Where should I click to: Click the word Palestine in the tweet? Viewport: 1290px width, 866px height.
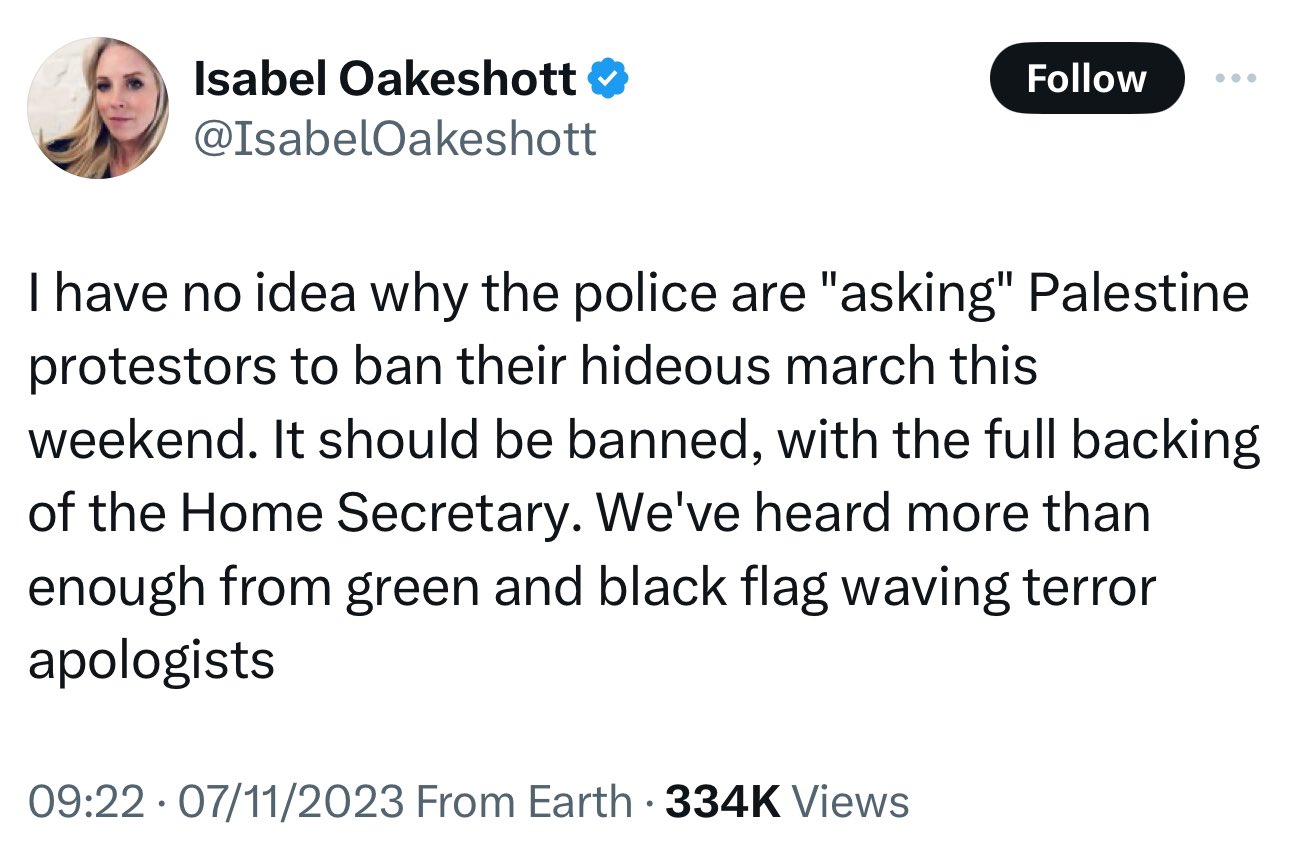1139,293
